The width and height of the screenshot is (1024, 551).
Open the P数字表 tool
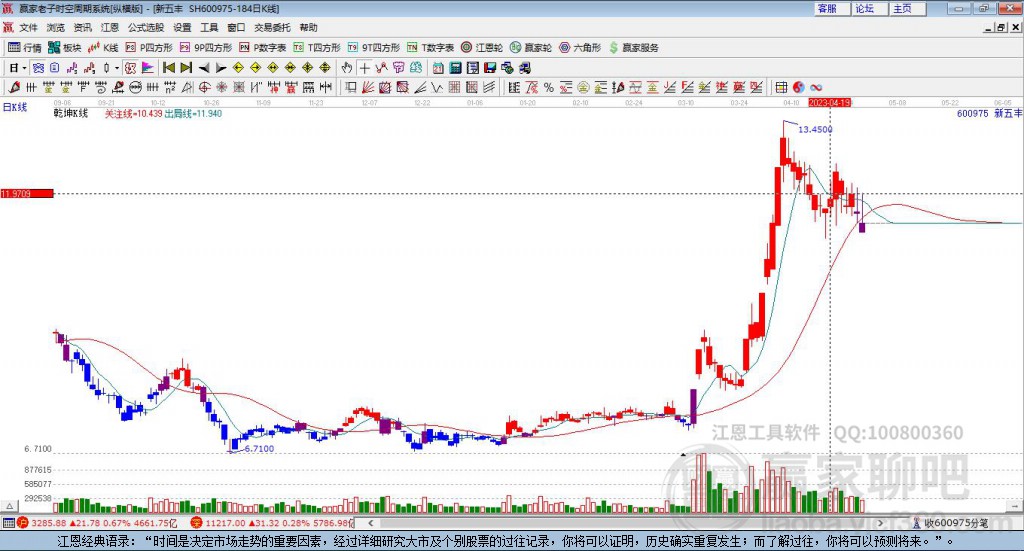point(263,48)
